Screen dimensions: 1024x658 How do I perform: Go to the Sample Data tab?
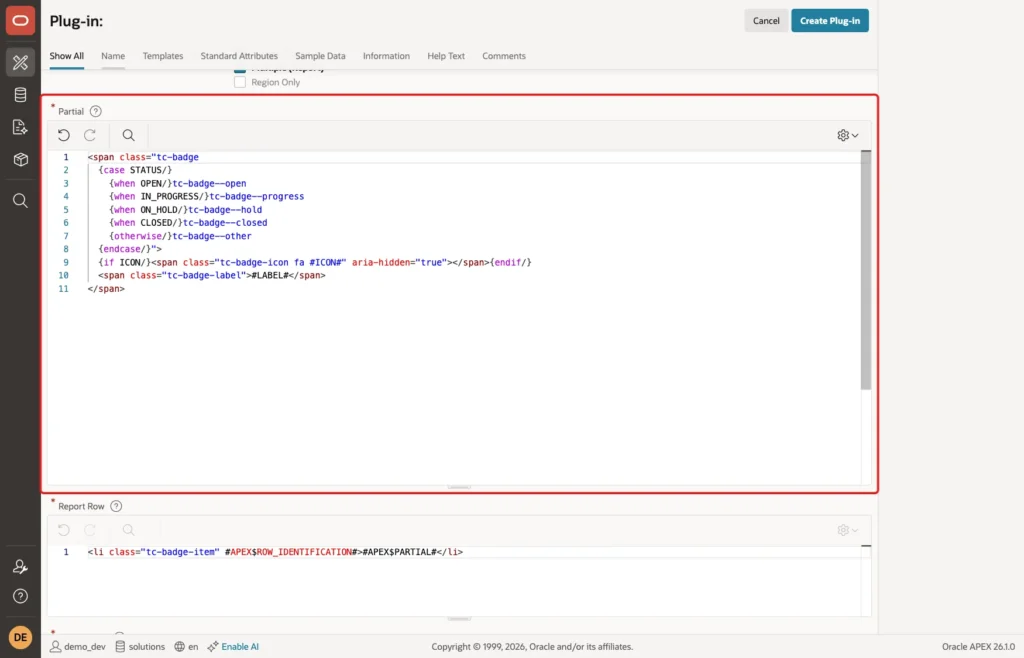pos(320,56)
